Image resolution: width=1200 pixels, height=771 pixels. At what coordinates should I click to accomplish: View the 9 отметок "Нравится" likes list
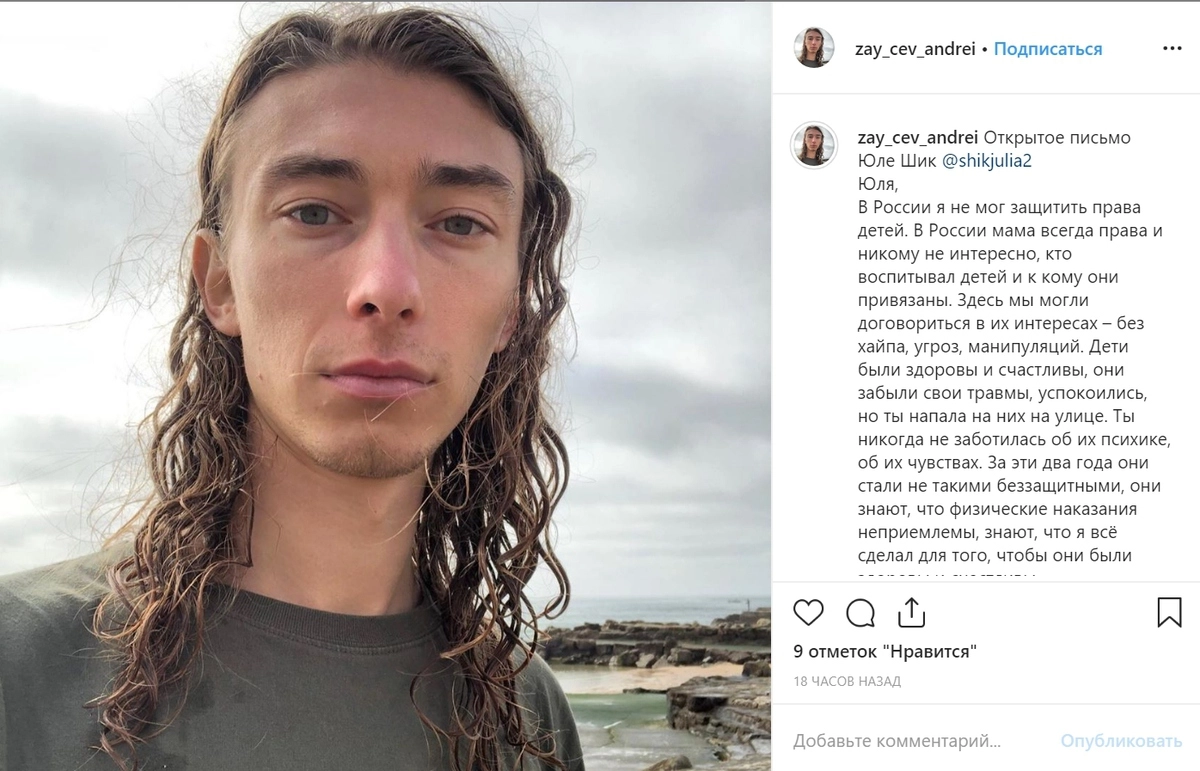885,652
